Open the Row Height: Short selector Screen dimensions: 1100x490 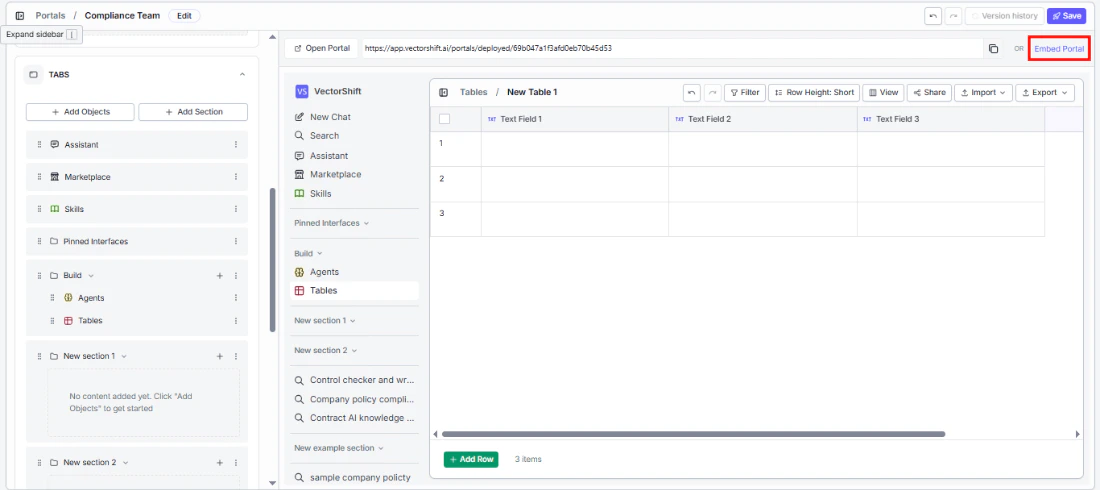coord(814,92)
